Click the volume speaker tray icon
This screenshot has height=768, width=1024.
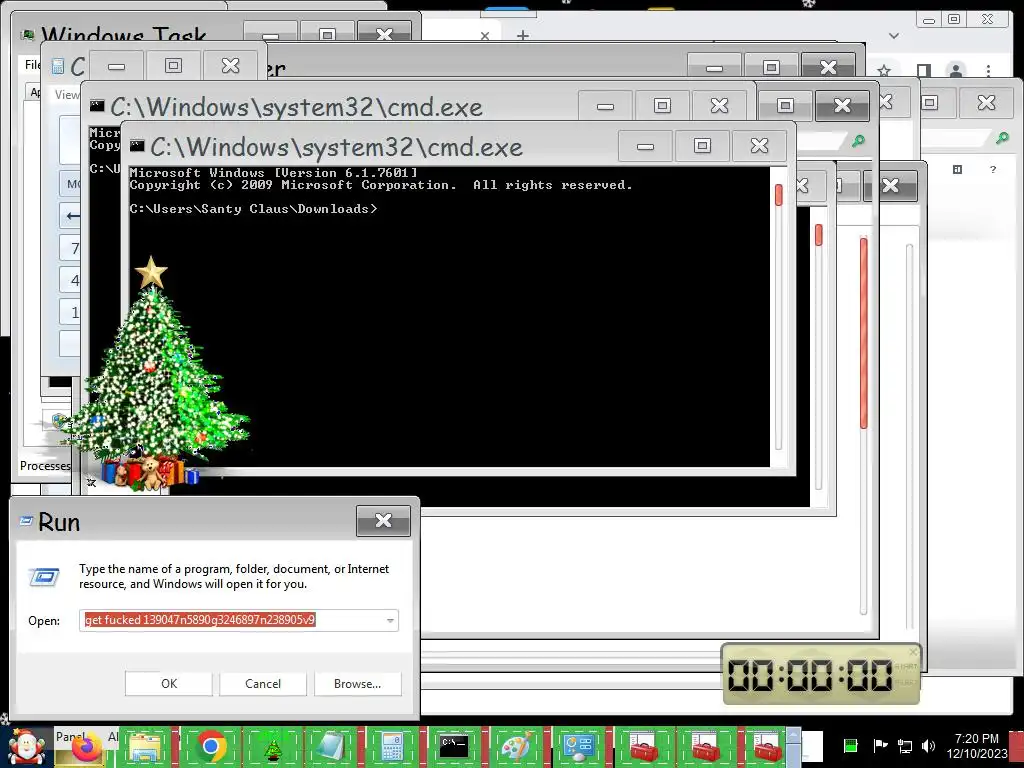pos(928,745)
